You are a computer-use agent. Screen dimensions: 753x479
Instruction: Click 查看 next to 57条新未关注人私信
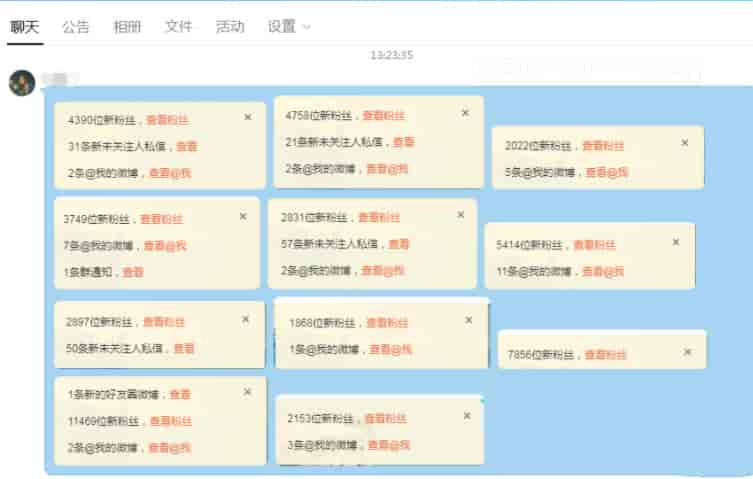coord(399,244)
